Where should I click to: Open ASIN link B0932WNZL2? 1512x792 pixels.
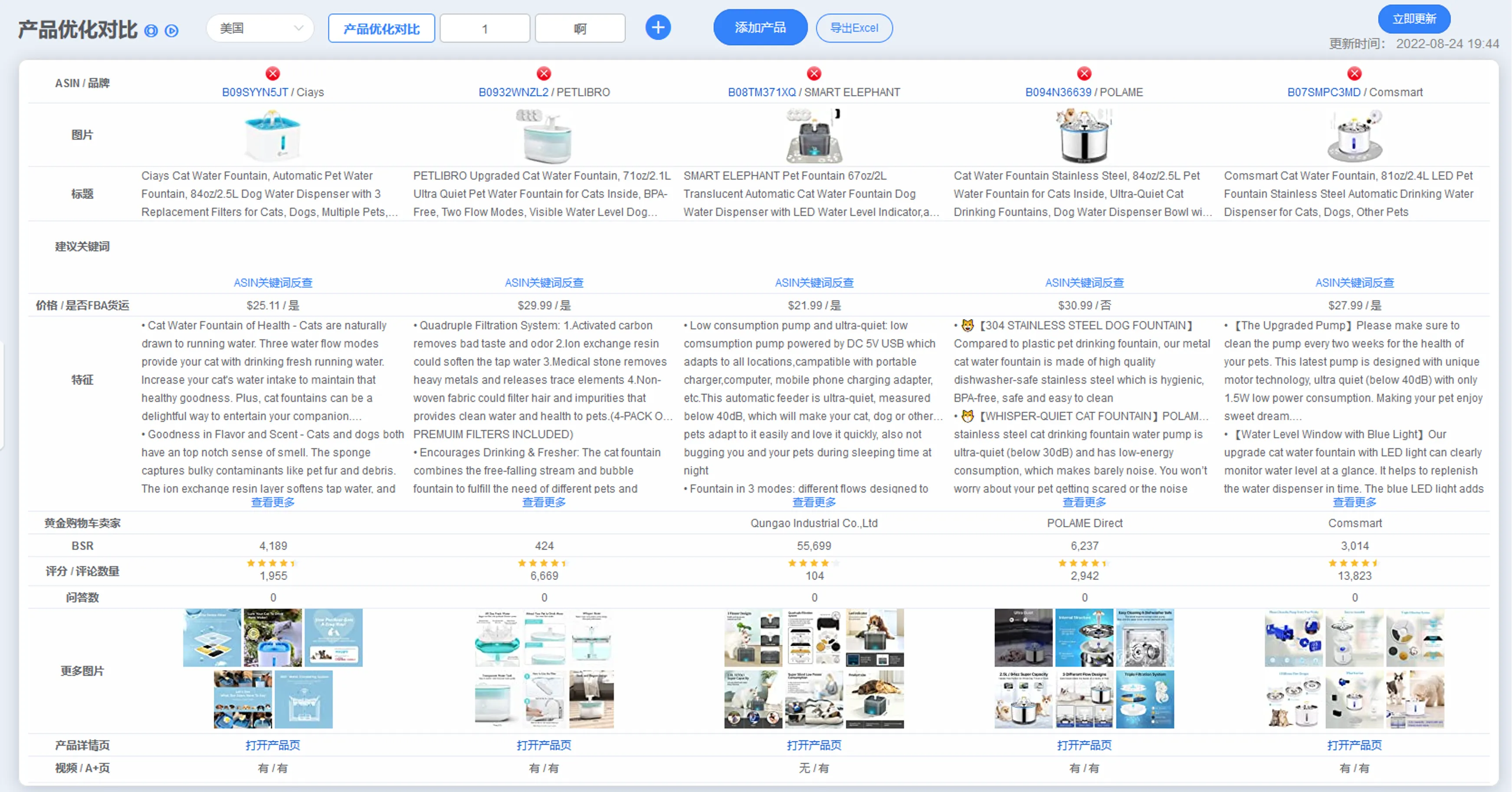click(x=513, y=92)
